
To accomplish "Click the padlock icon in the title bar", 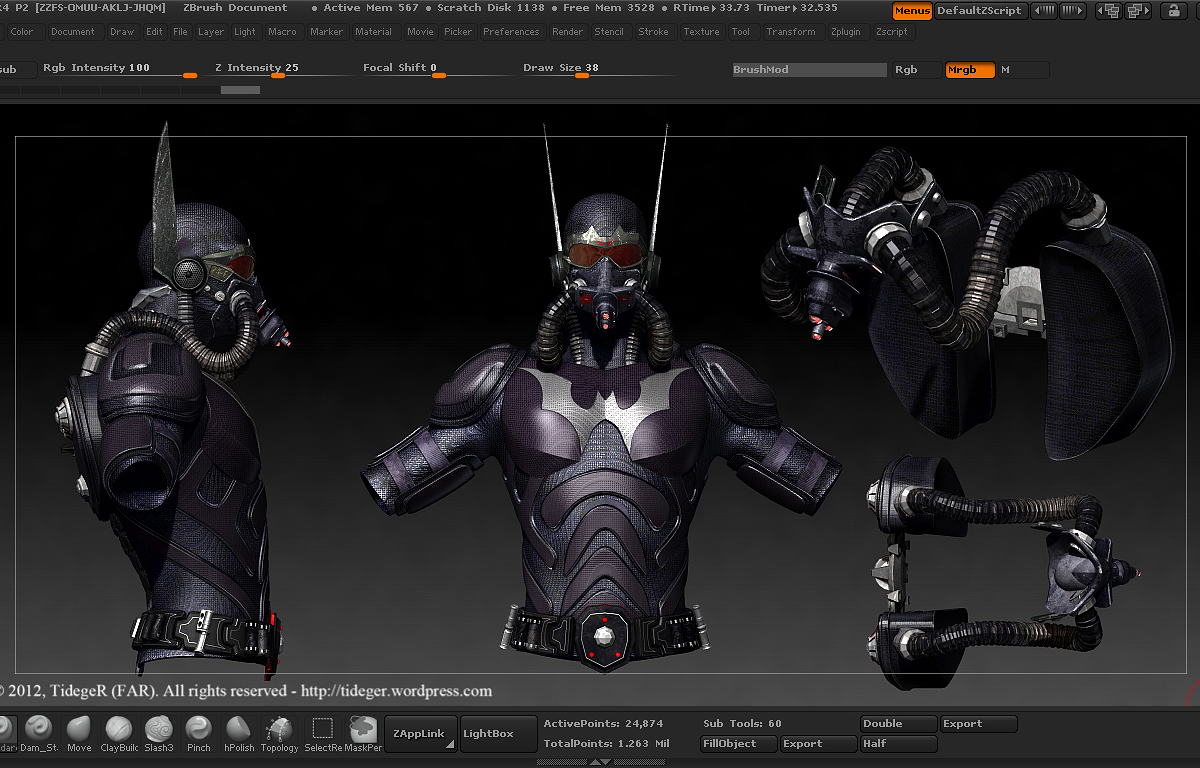I will [1175, 11].
